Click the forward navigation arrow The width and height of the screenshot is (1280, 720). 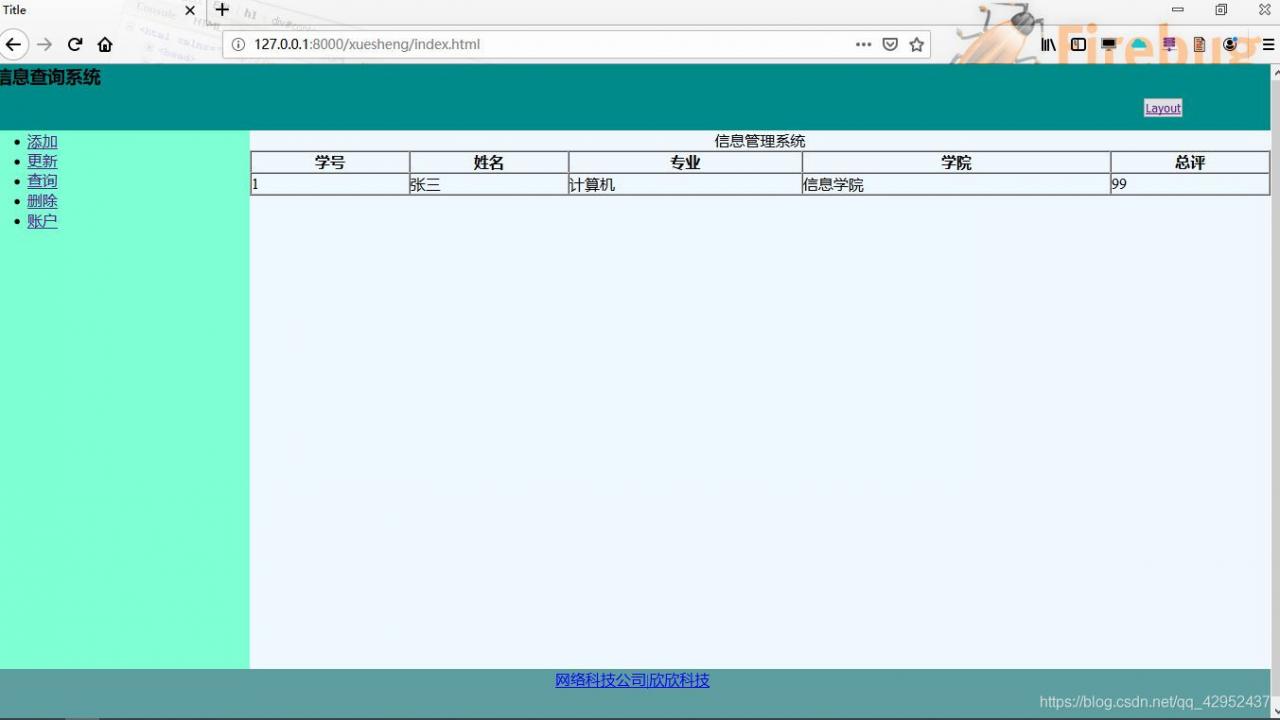pos(44,44)
